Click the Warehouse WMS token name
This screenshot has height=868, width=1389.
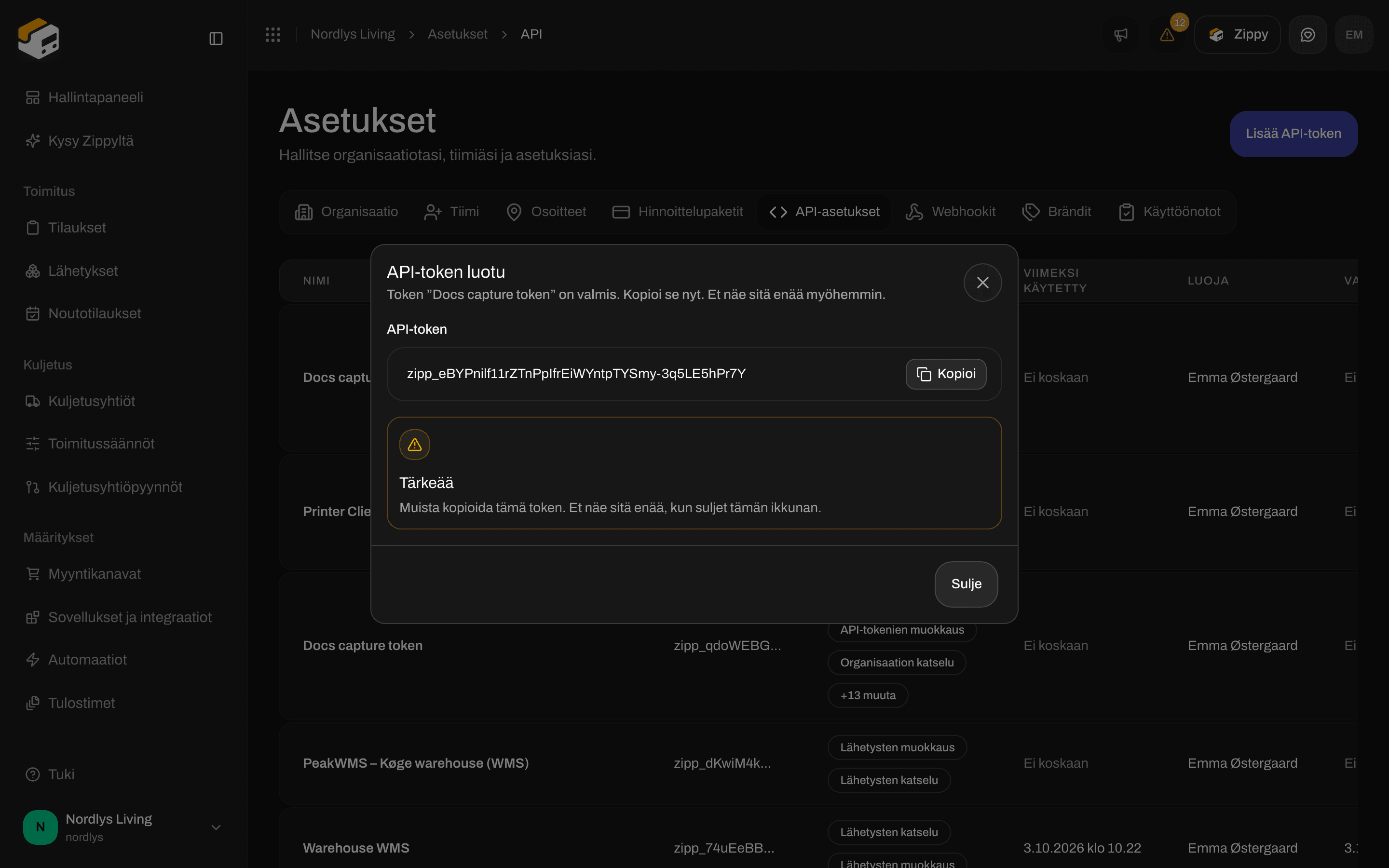pyautogui.click(x=356, y=848)
